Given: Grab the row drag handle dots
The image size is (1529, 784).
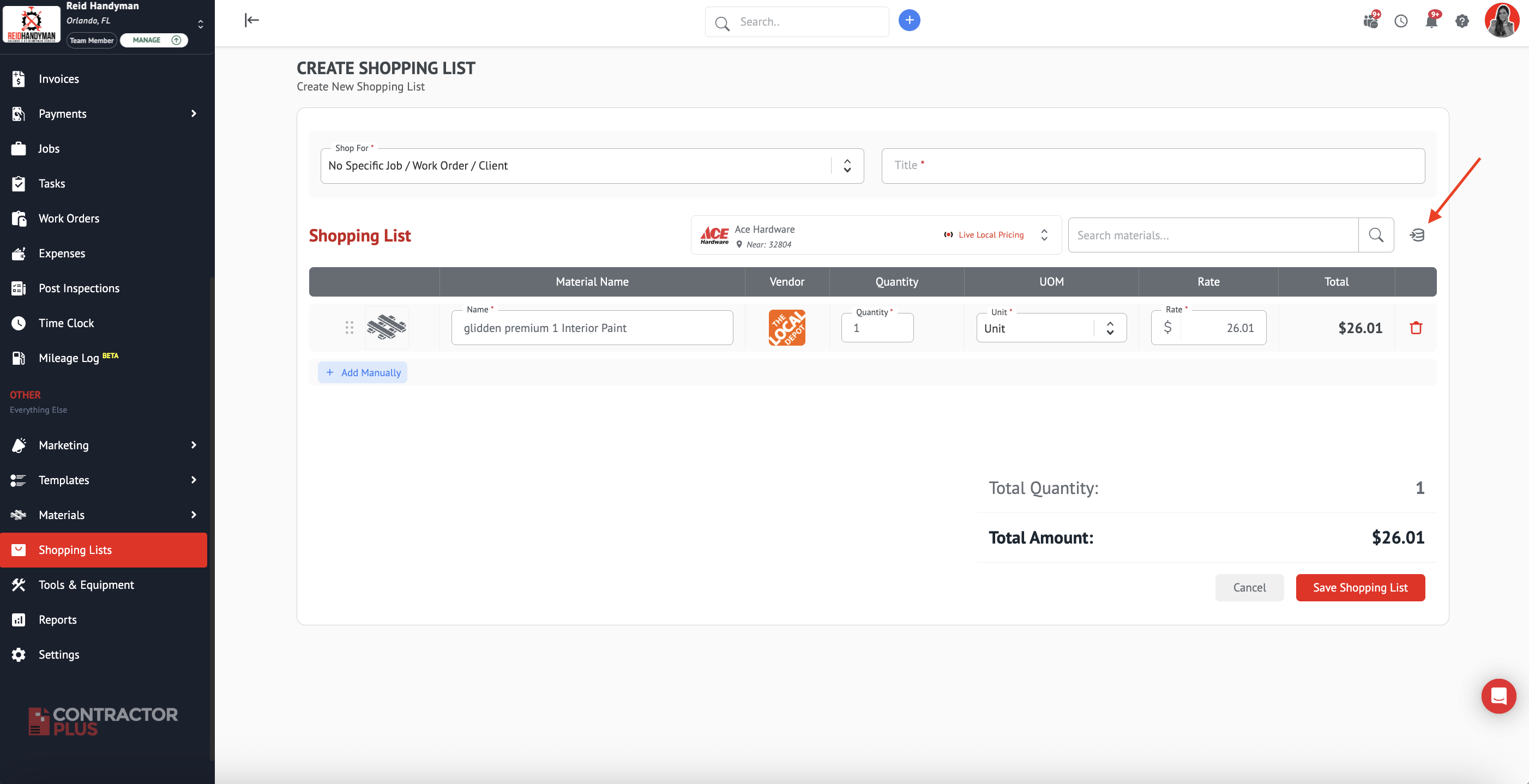Looking at the screenshot, I should pyautogui.click(x=349, y=328).
